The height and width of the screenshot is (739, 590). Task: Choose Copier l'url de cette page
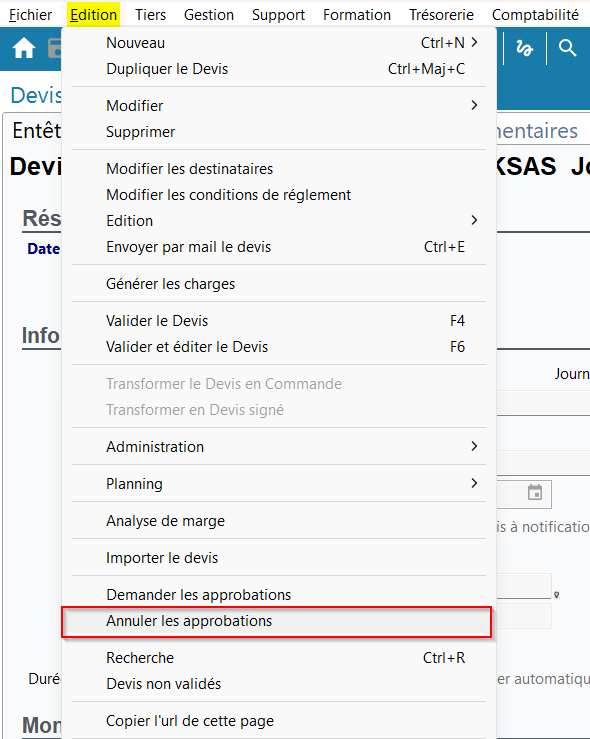tap(279, 721)
